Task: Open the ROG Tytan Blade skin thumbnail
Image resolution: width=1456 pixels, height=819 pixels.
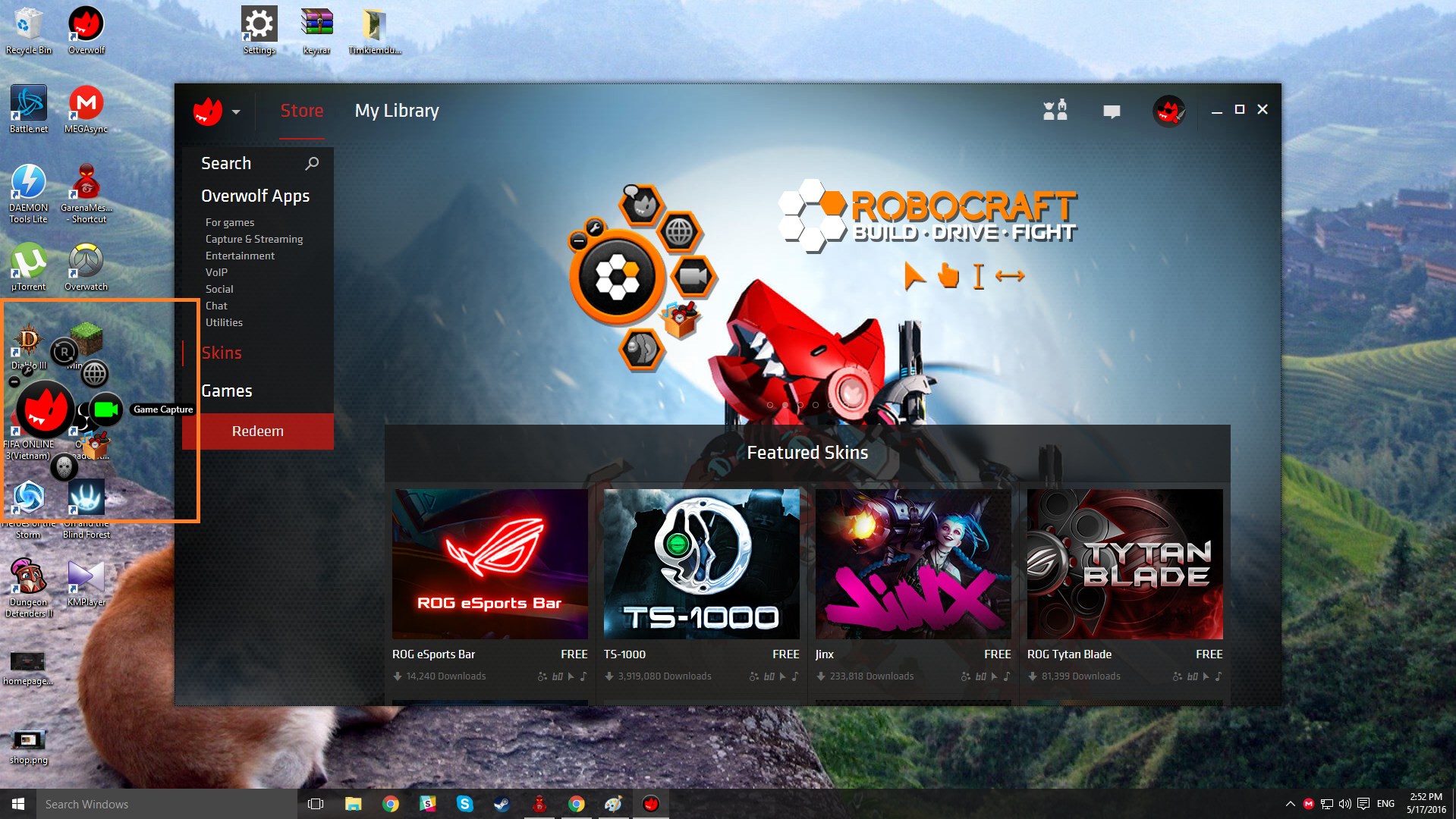Action: point(1124,563)
